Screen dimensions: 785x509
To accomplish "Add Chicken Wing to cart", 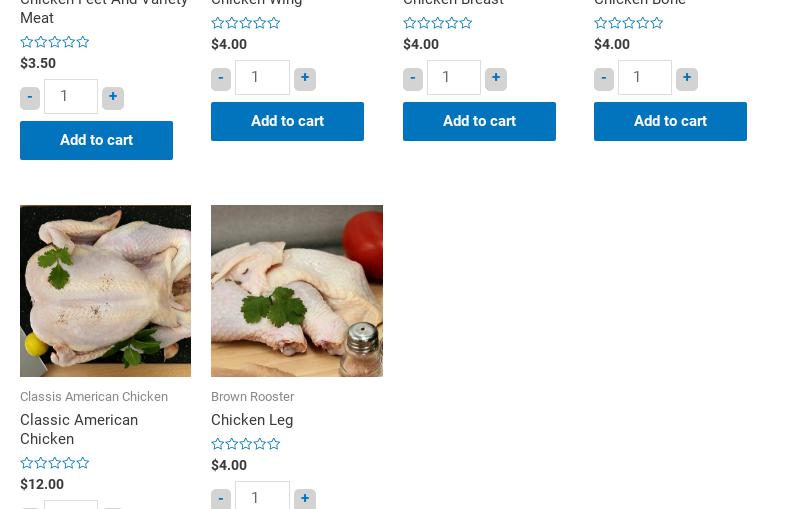I will point(287,121).
